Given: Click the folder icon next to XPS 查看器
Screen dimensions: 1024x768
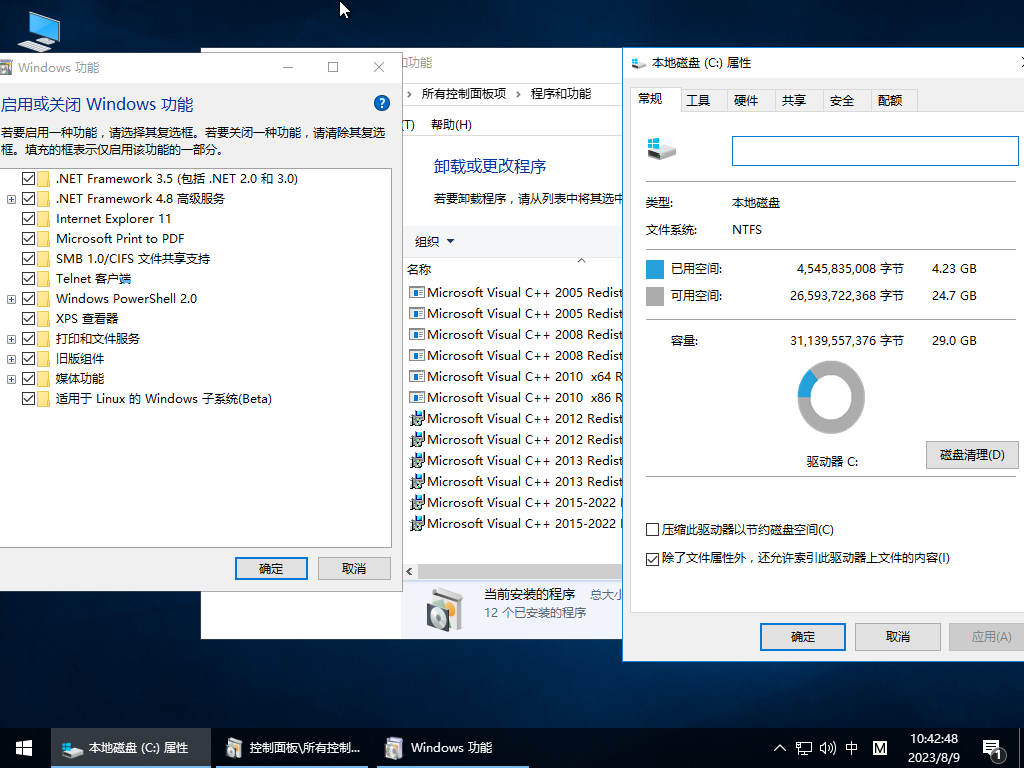Looking at the screenshot, I should 44,319.
